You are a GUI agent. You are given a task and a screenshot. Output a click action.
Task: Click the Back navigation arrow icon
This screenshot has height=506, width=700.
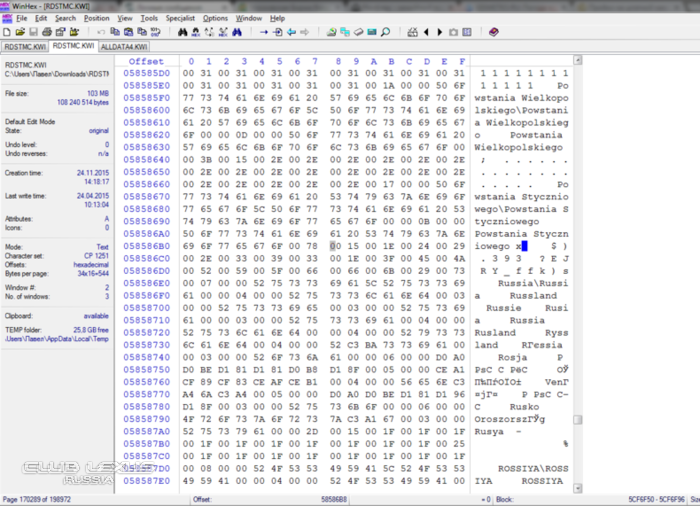[x=291, y=32]
